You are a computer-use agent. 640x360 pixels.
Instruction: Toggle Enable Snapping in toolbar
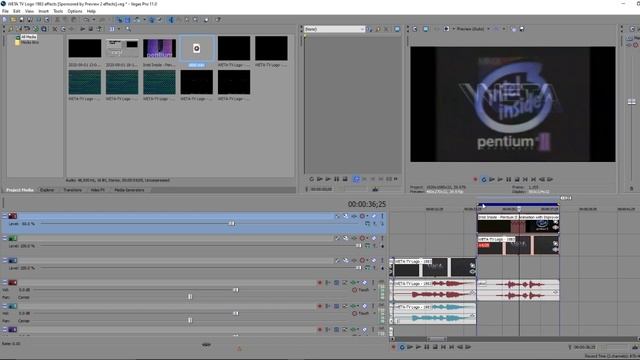click(x=119, y=20)
